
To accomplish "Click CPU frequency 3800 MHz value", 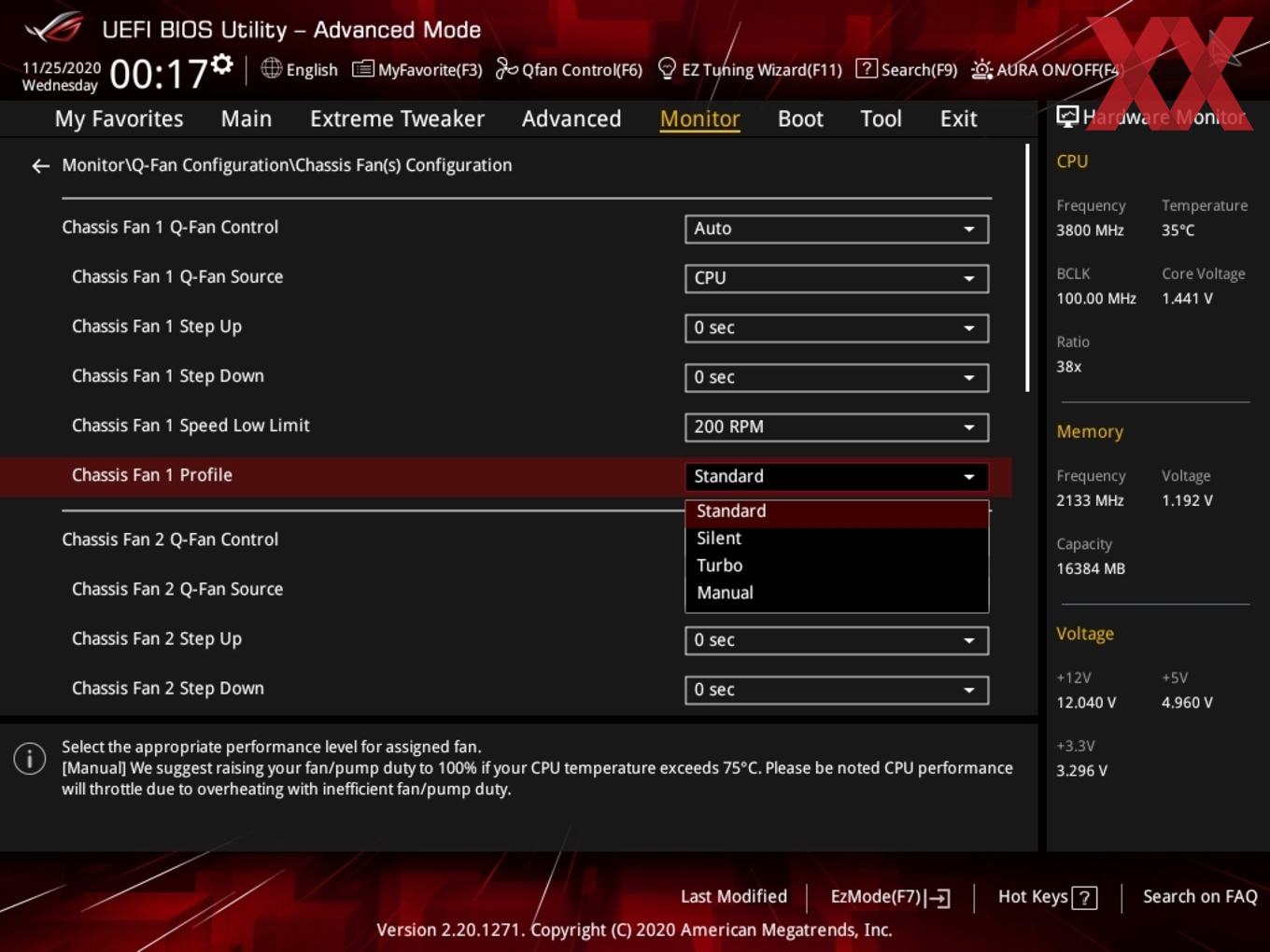I will pos(1090,231).
